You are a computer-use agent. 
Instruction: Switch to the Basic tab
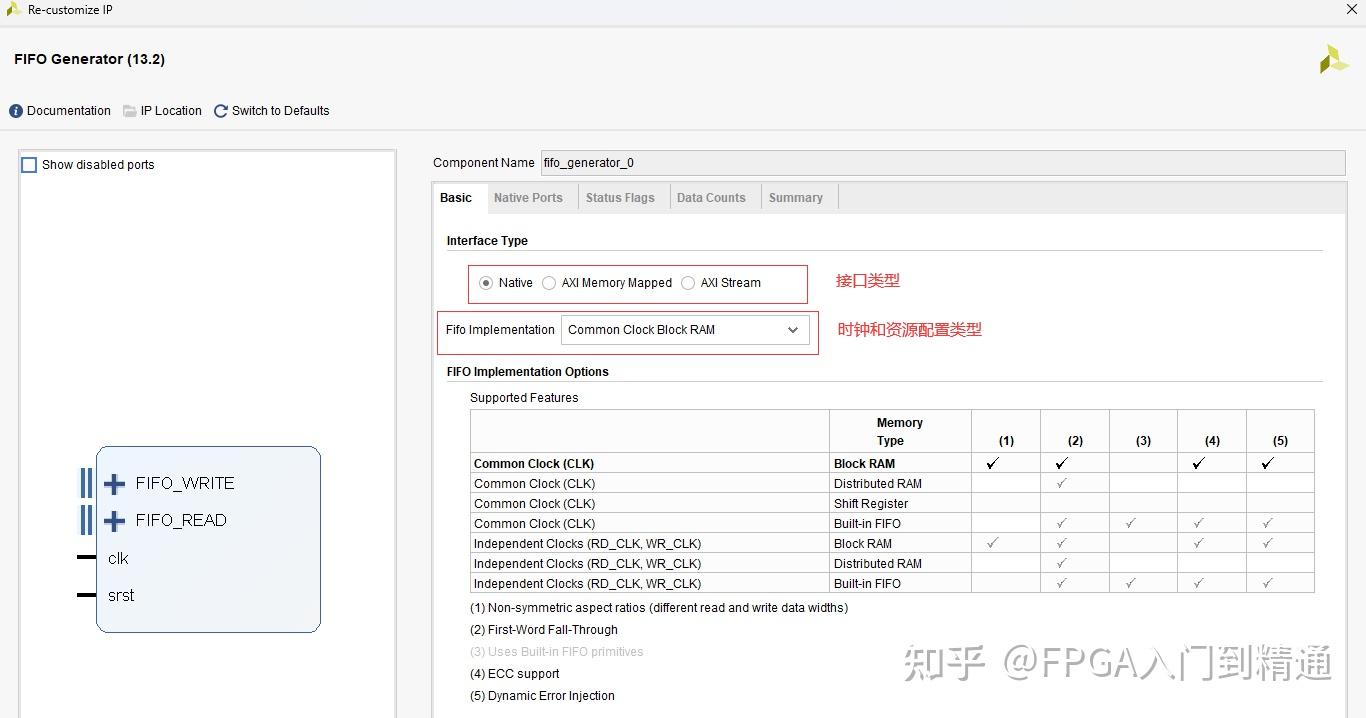456,198
